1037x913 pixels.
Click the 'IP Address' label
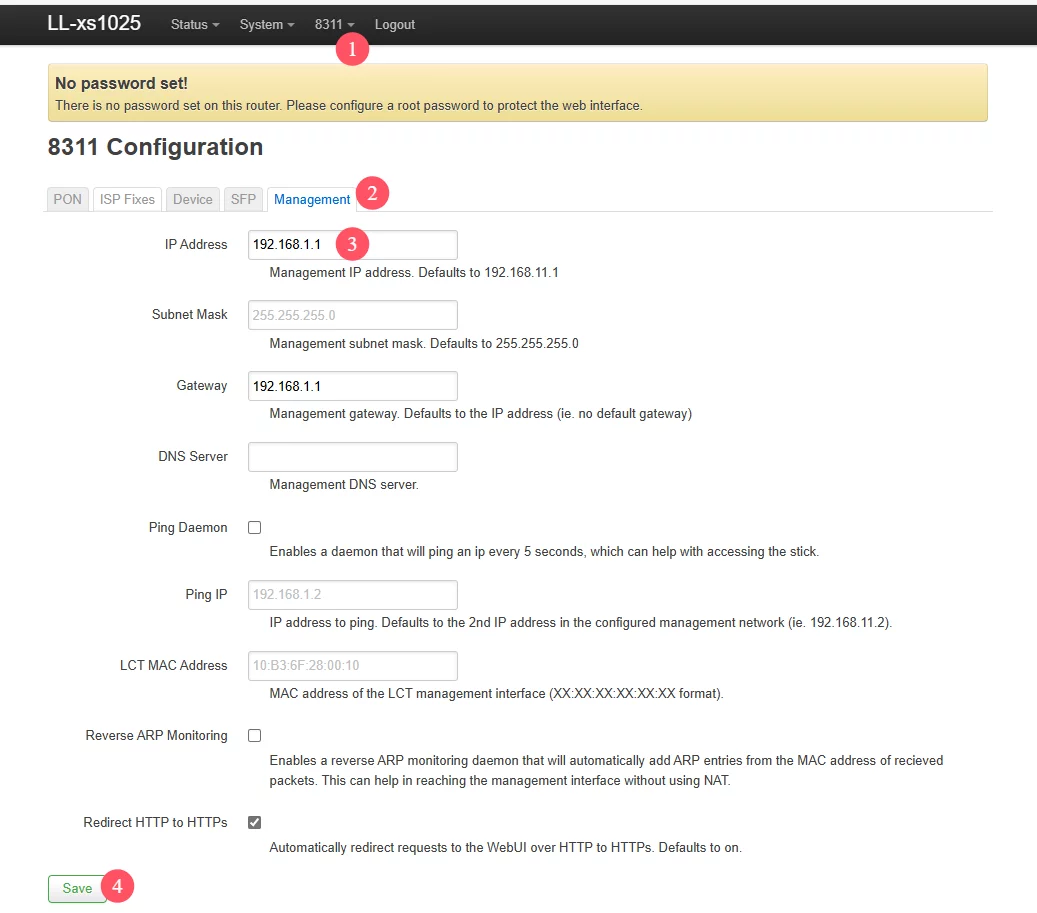[x=196, y=245]
